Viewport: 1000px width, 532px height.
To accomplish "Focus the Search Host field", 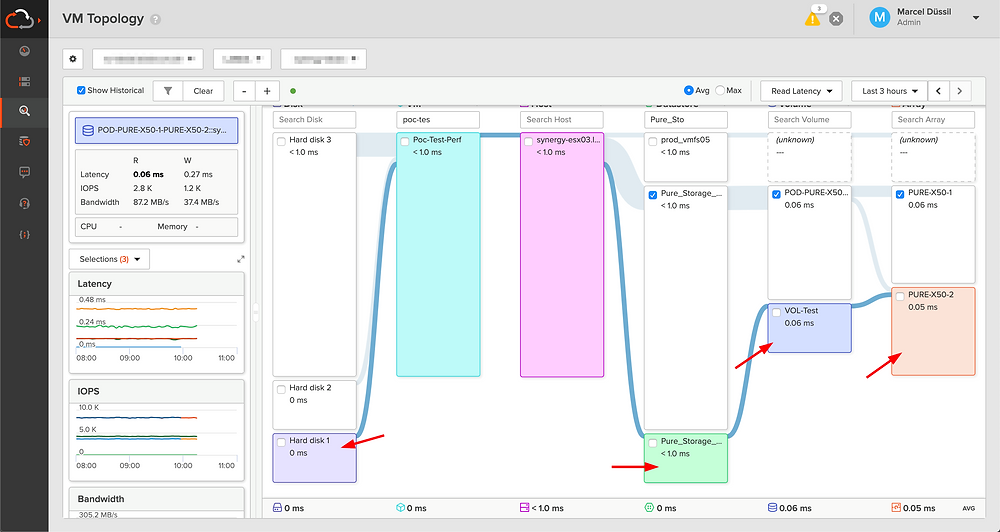I will tap(562, 119).
